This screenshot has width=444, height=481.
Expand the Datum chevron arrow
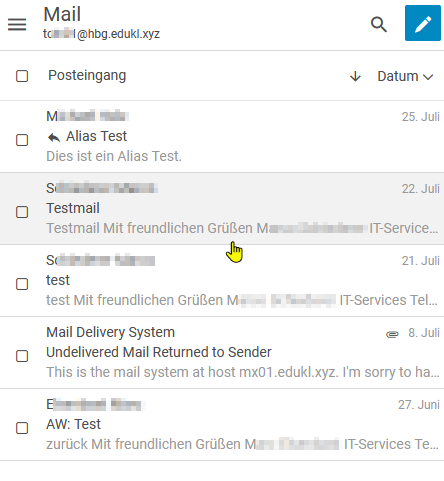point(428,77)
